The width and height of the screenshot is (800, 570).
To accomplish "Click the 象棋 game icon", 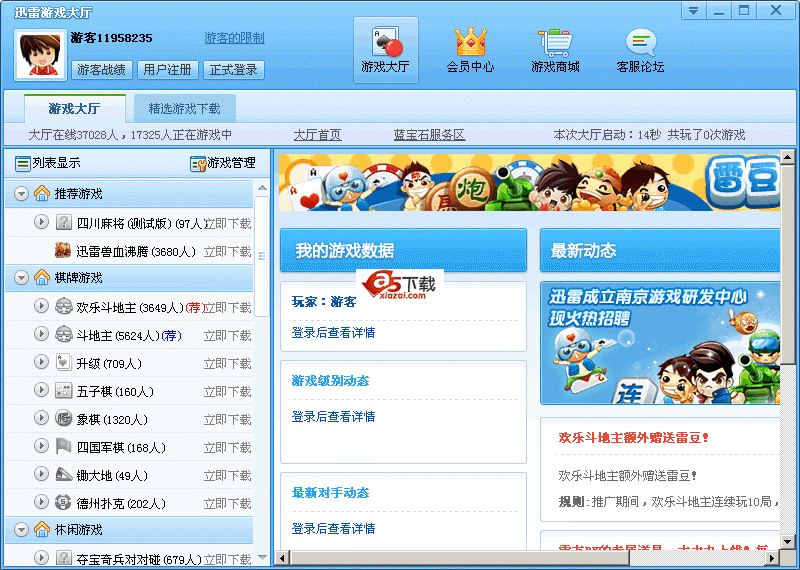I will coord(63,418).
